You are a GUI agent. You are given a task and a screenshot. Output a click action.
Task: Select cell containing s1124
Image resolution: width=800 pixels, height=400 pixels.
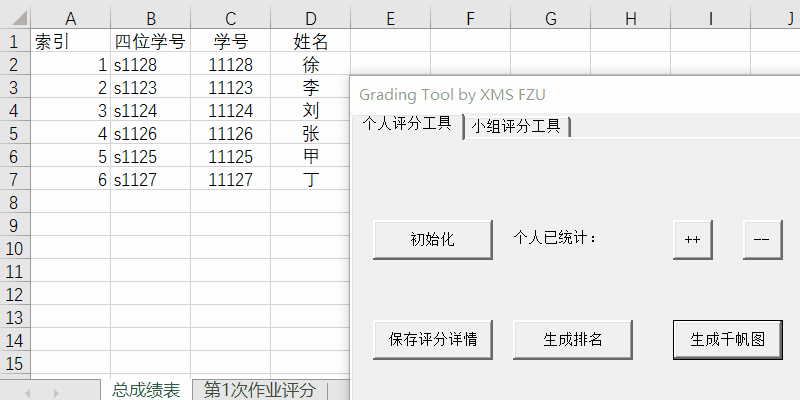coord(151,110)
